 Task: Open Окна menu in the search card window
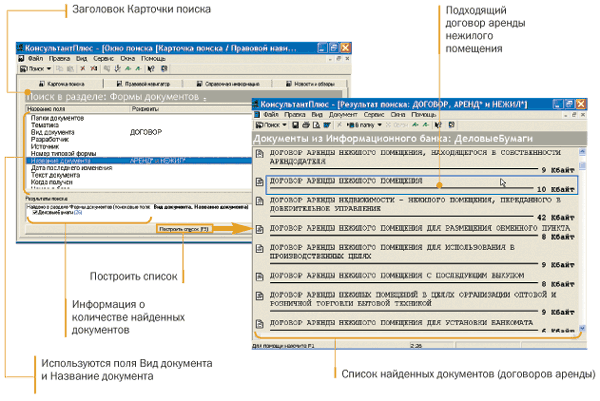(127, 59)
